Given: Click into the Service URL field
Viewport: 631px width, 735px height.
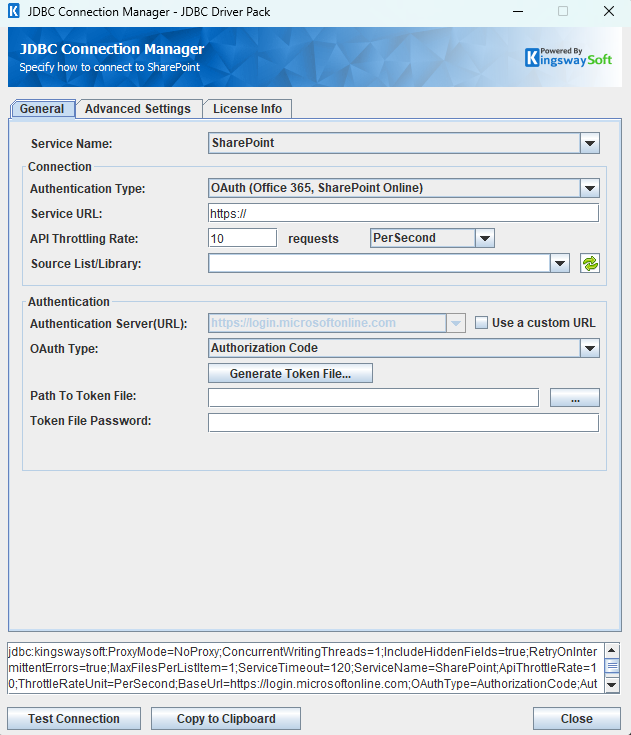Looking at the screenshot, I should pos(404,213).
